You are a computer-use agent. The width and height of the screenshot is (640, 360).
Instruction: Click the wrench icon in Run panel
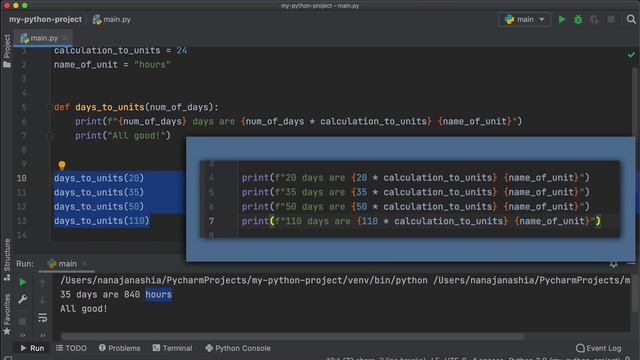(22, 299)
